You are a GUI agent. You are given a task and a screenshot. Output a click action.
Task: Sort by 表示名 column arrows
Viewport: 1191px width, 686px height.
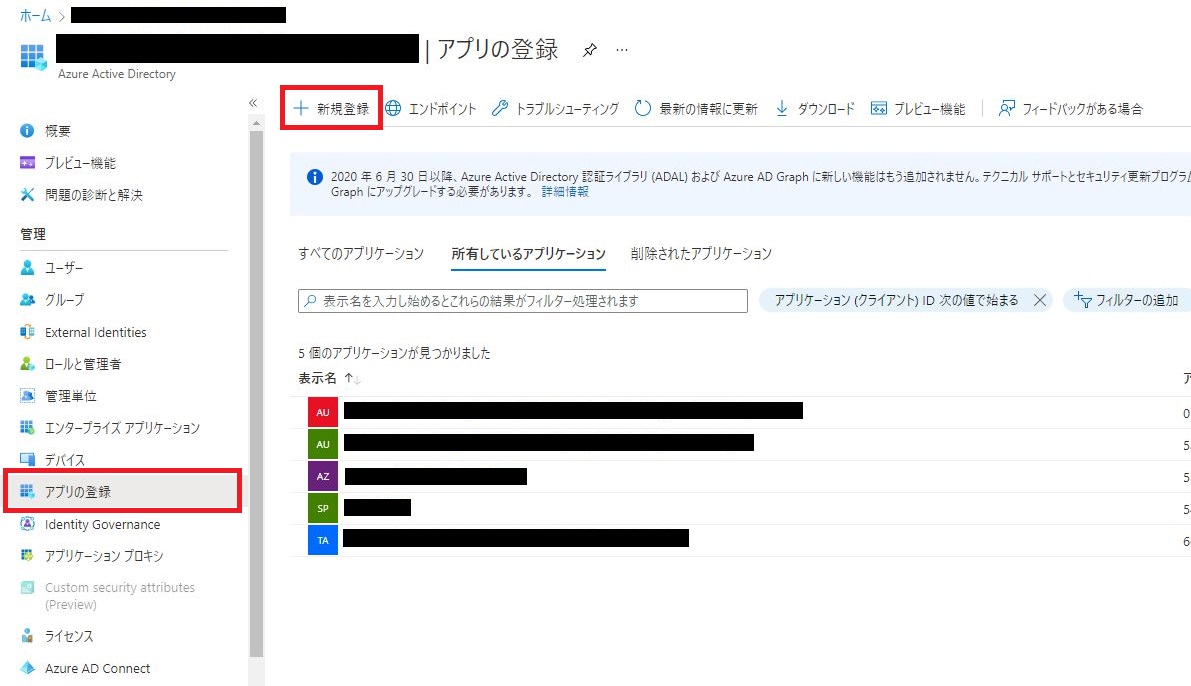point(352,378)
